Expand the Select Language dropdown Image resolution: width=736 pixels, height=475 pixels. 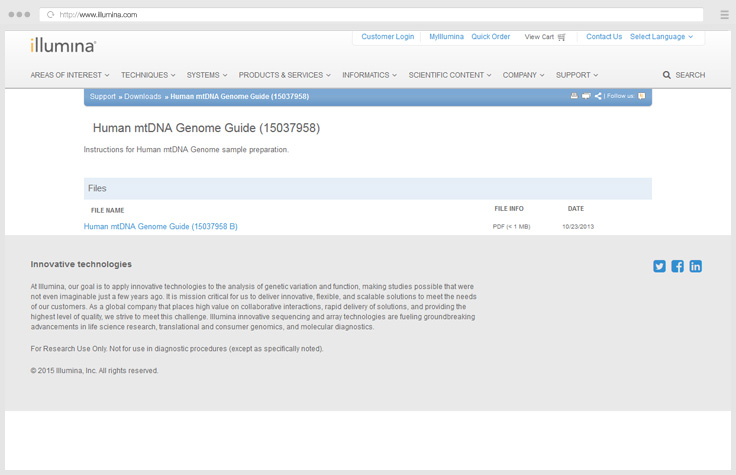[661, 37]
